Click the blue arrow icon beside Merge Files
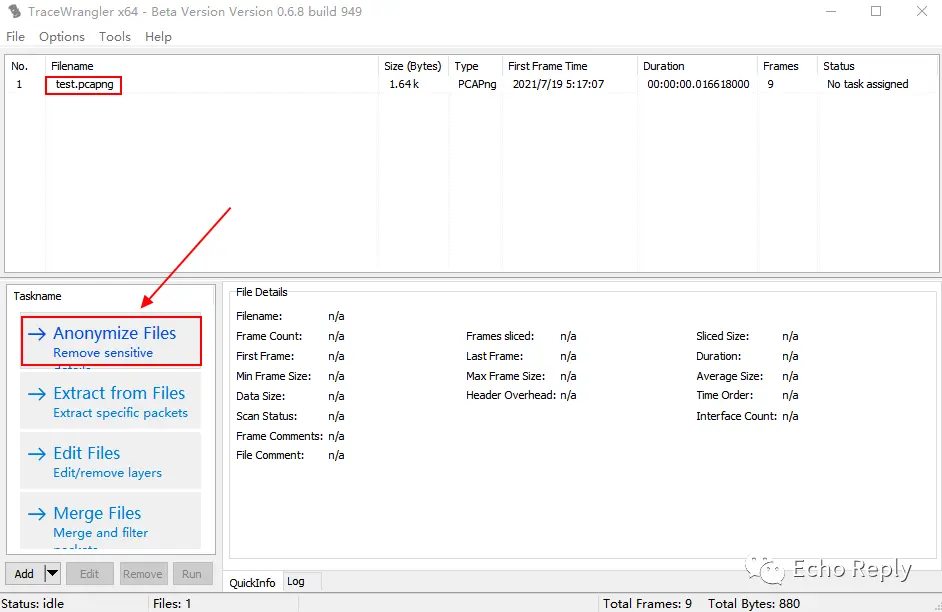942x612 pixels. pos(37,514)
